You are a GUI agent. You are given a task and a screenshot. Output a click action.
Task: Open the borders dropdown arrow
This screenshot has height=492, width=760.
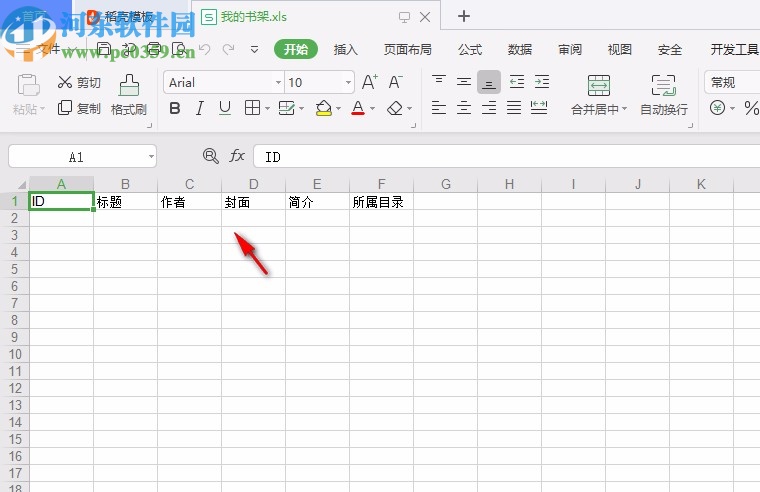pyautogui.click(x=268, y=109)
